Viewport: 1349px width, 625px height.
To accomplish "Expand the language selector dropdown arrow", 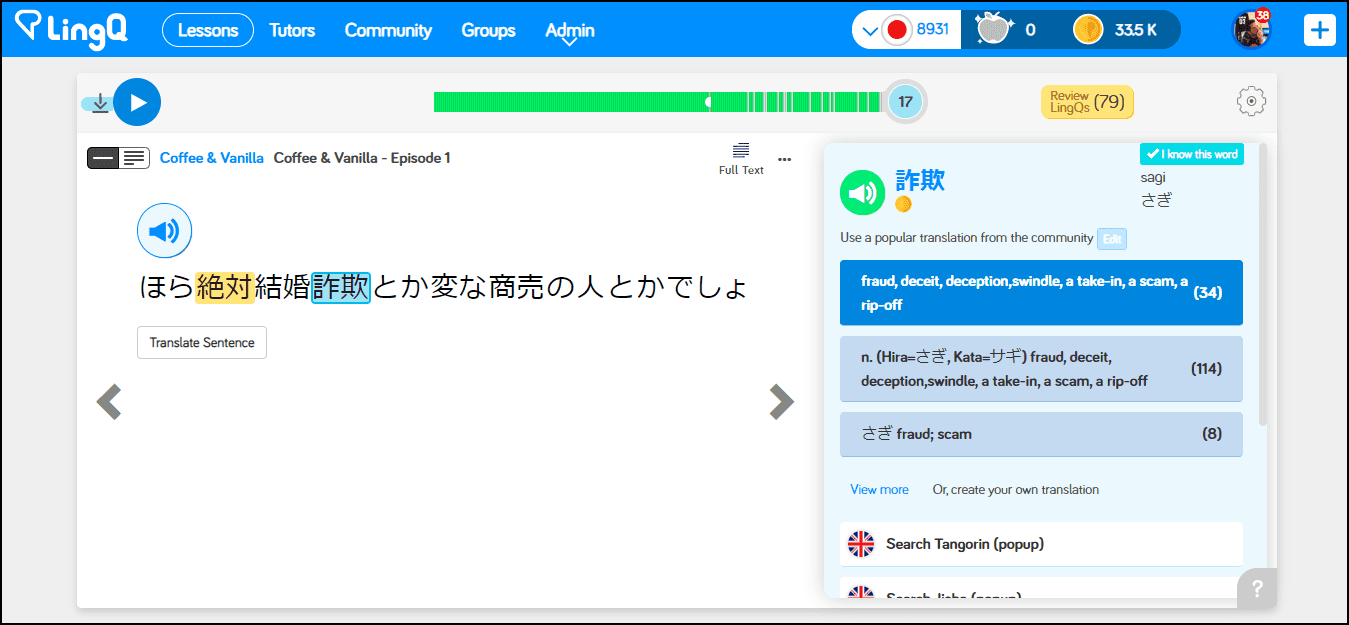I will pos(869,31).
